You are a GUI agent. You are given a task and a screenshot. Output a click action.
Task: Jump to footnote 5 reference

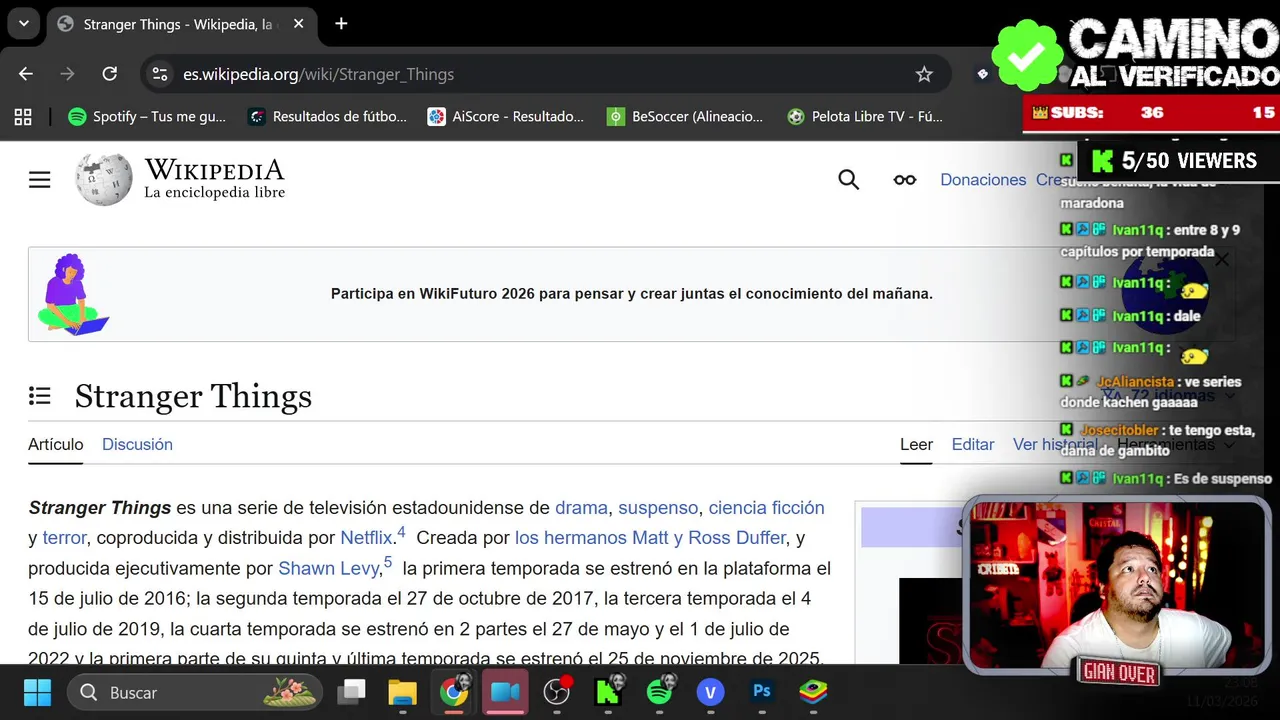pyautogui.click(x=388, y=562)
